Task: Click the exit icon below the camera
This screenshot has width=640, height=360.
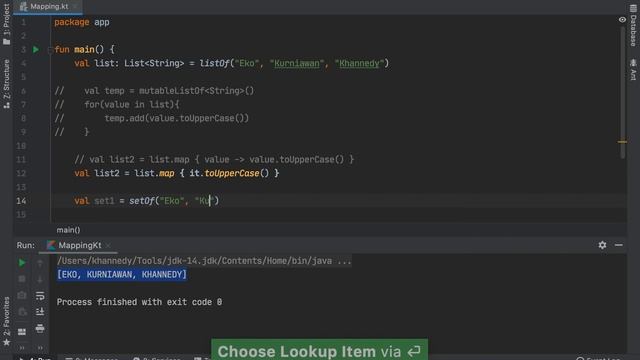Action: [x=22, y=312]
